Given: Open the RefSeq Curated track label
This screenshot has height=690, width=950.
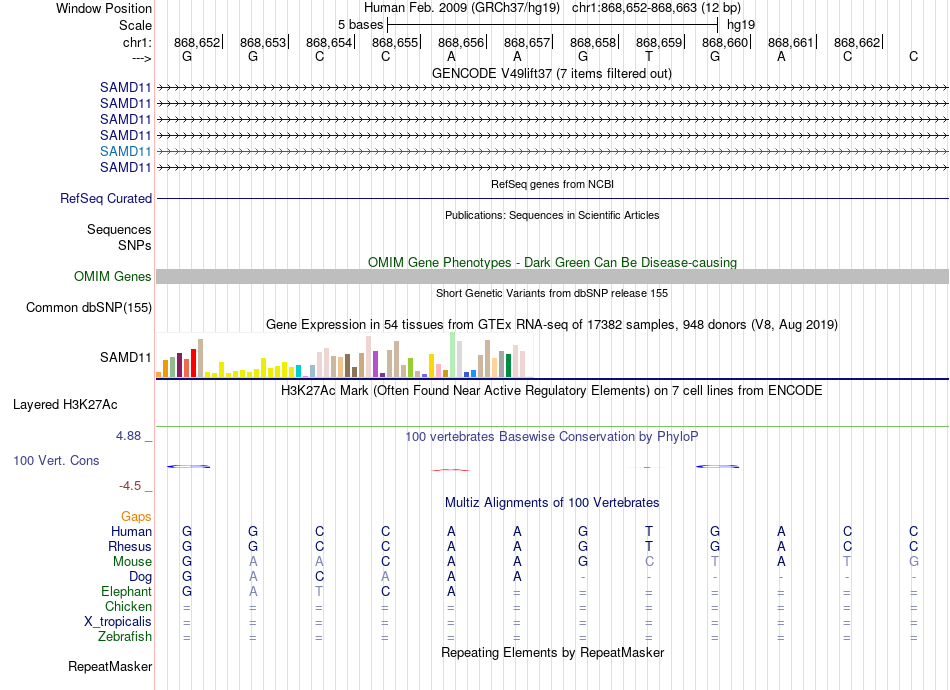Looking at the screenshot, I should click(x=106, y=199).
